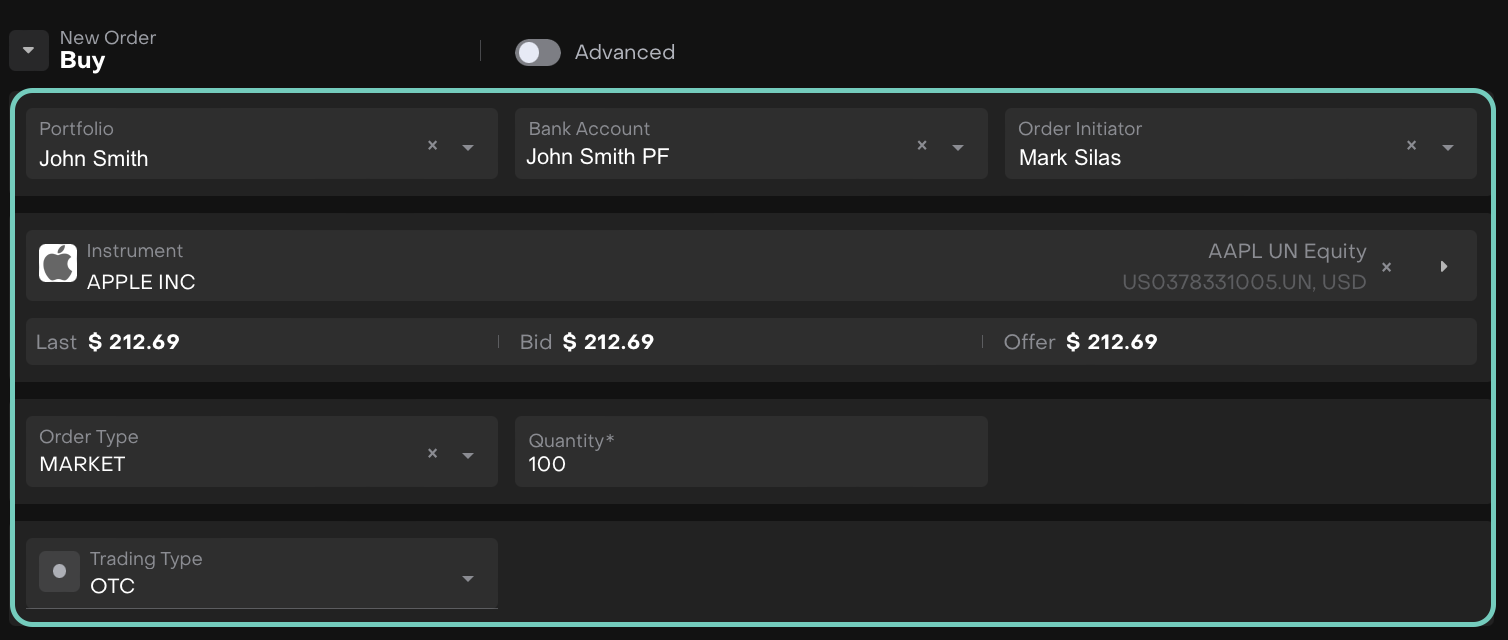Toggle the Advanced switch on
This screenshot has height=640, width=1508.
pyautogui.click(x=538, y=52)
